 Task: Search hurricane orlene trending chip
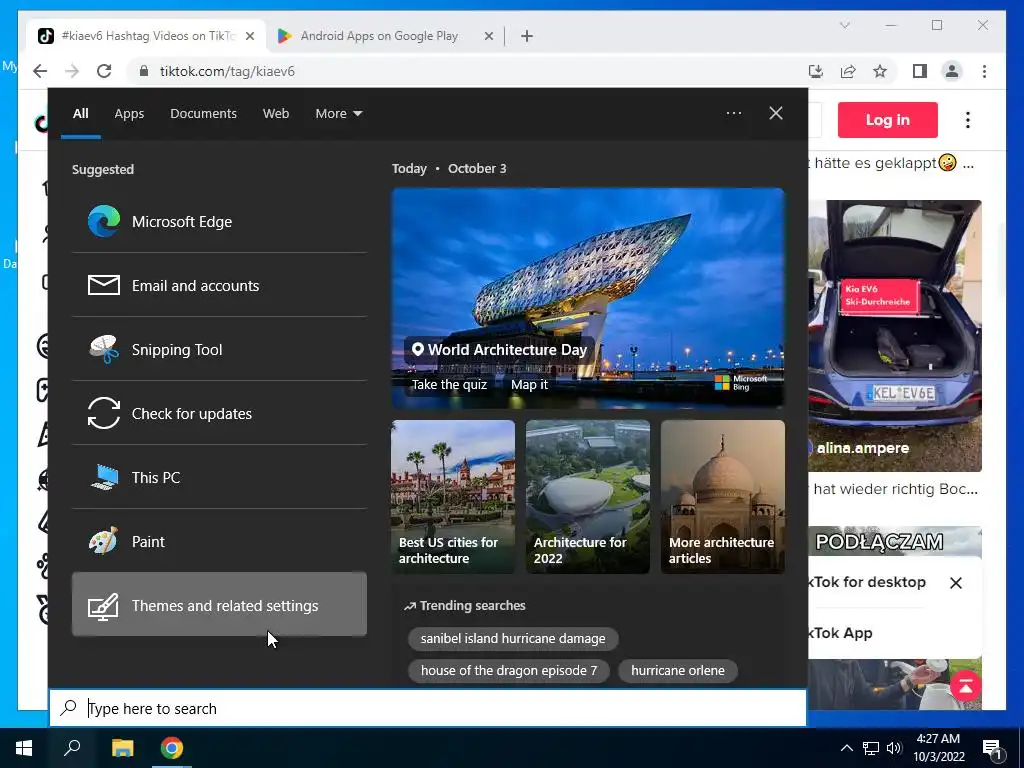click(x=677, y=670)
